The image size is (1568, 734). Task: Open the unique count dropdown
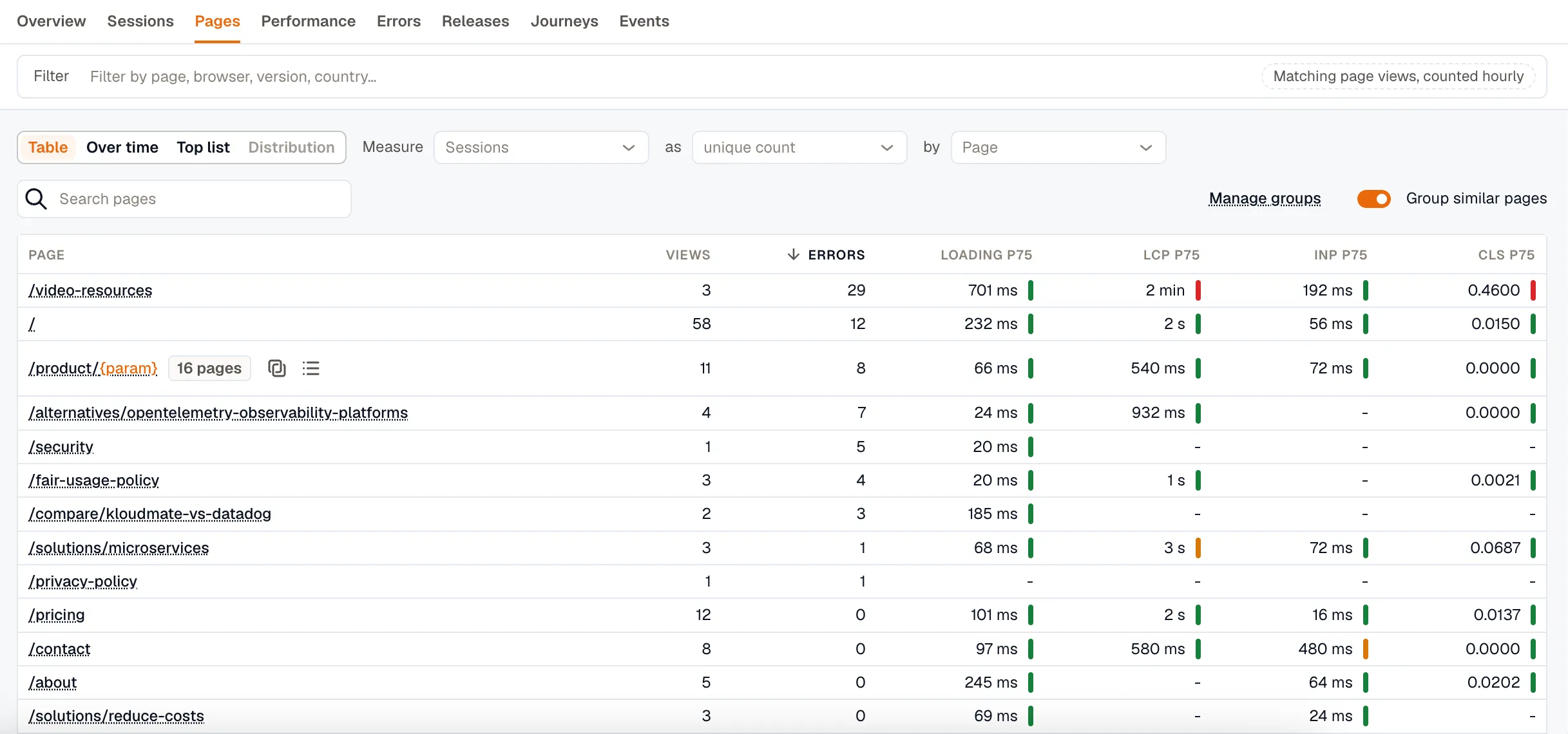click(799, 147)
